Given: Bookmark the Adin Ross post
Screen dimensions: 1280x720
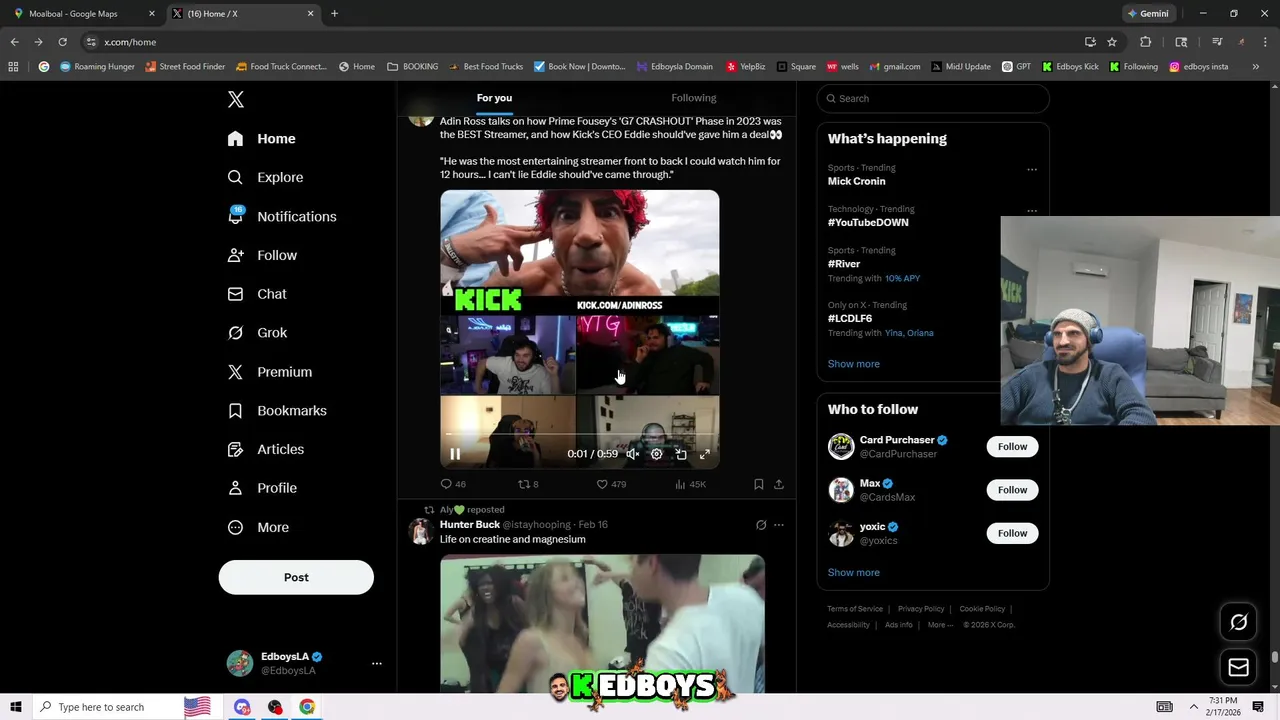Looking at the screenshot, I should click(759, 484).
